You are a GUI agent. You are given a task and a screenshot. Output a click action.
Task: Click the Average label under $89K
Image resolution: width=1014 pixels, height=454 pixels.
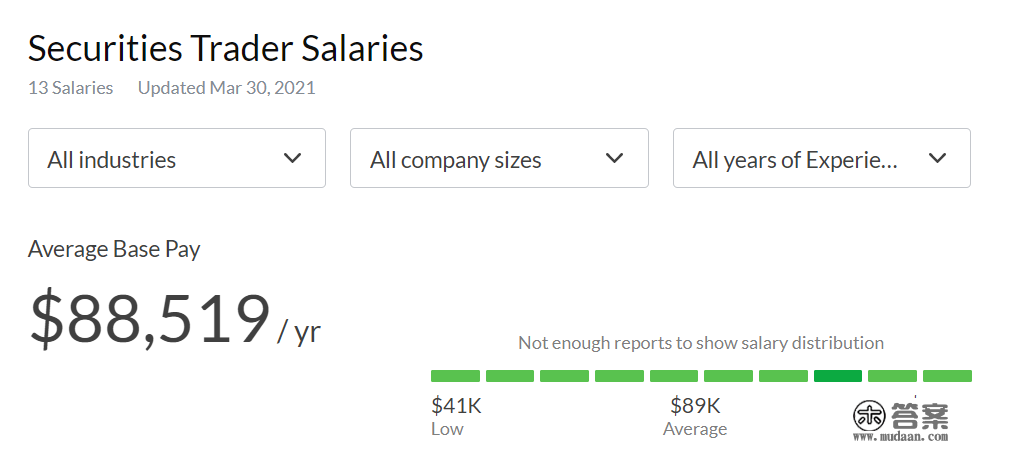tap(695, 429)
